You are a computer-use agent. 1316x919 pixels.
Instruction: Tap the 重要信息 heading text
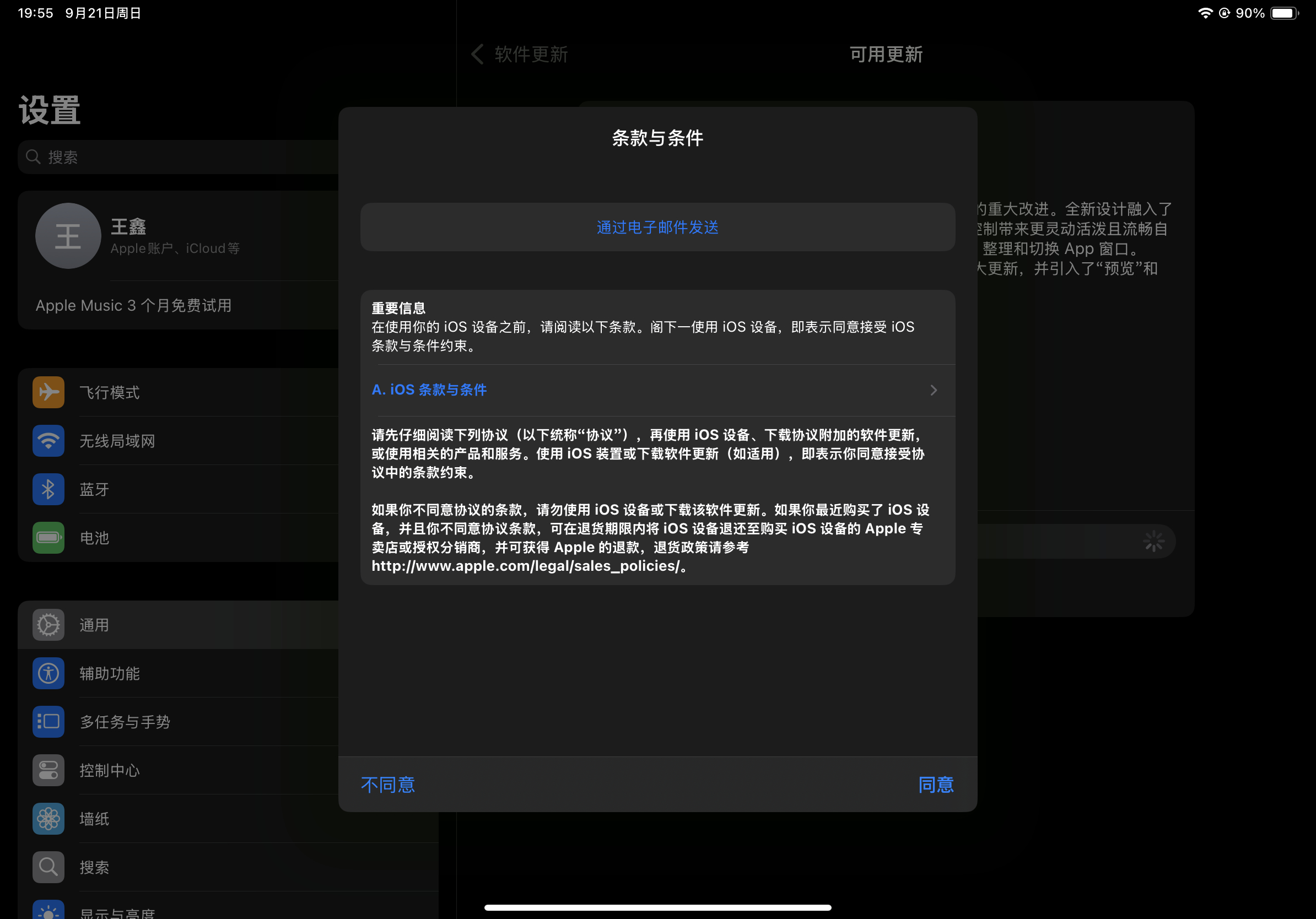click(x=398, y=308)
